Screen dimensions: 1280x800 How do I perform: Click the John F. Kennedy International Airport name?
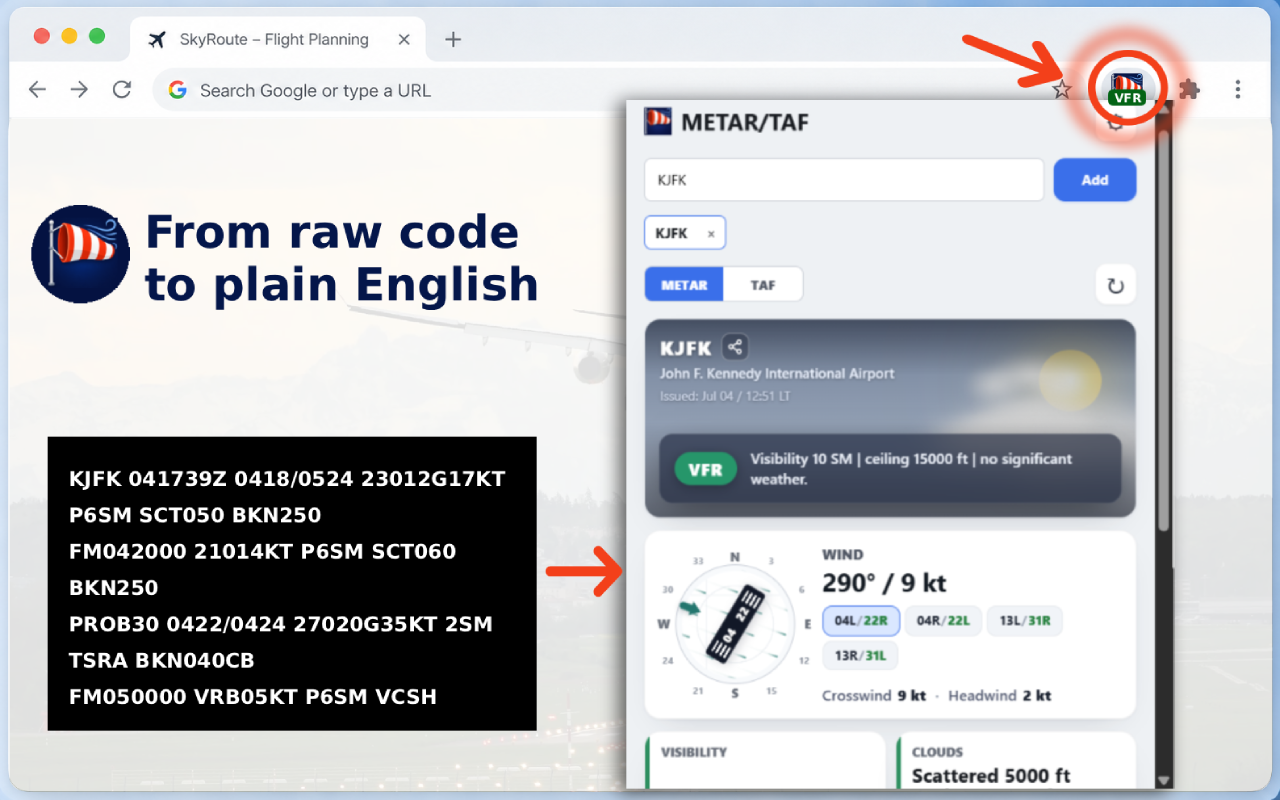coord(777,373)
